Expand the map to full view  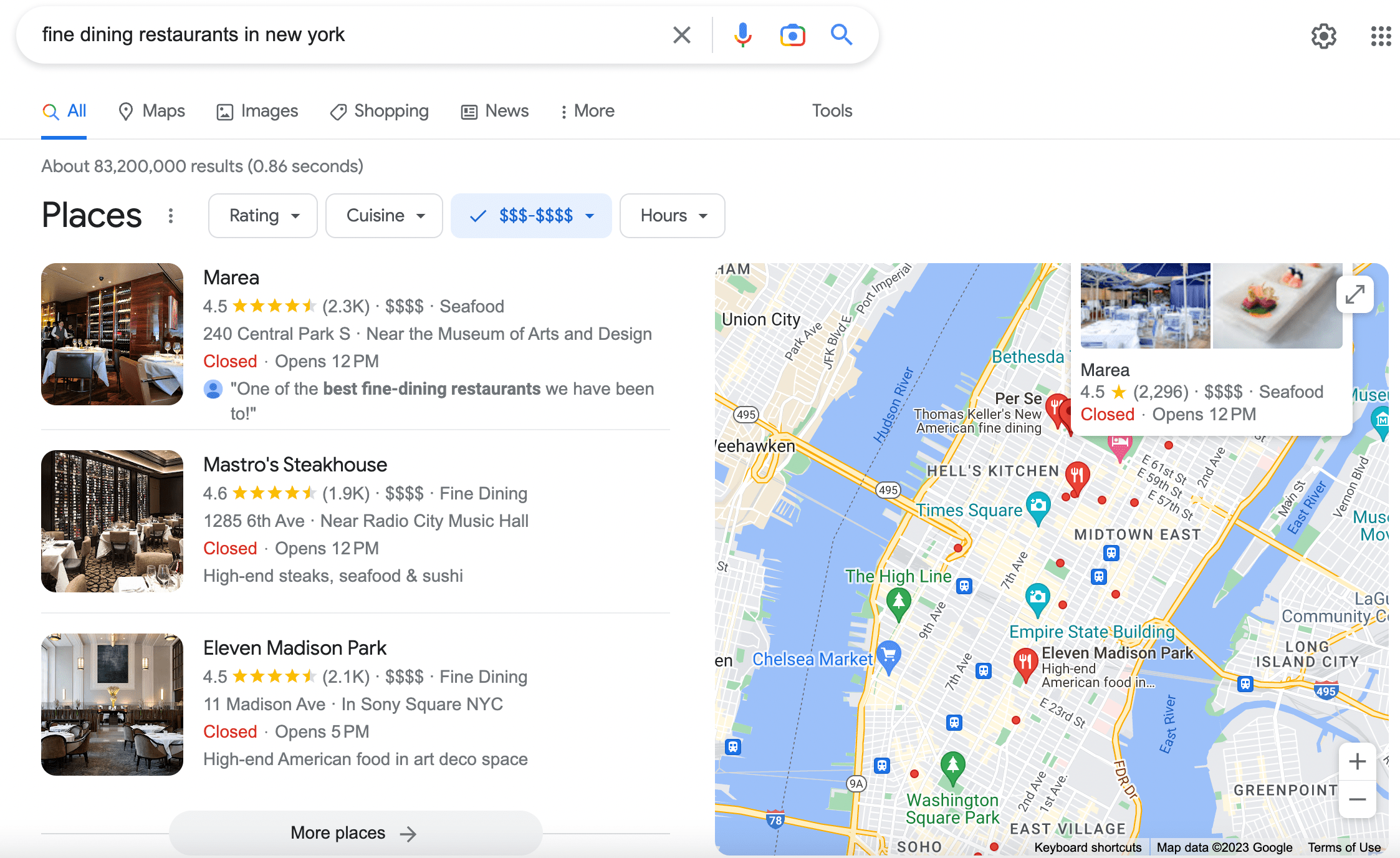coord(1355,294)
